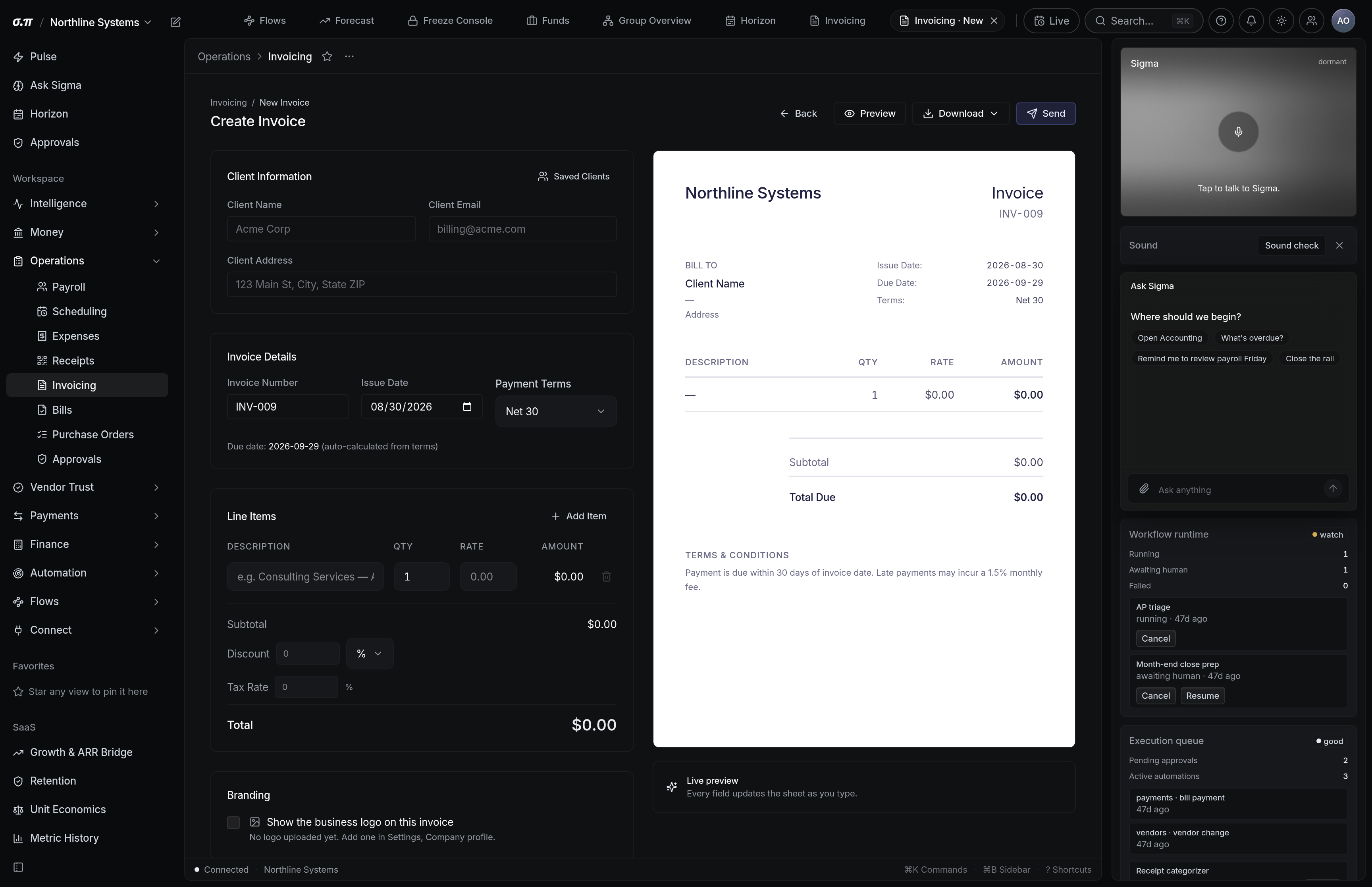Click the Operations breadcrumb link
The image size is (1372, 887).
(x=224, y=56)
